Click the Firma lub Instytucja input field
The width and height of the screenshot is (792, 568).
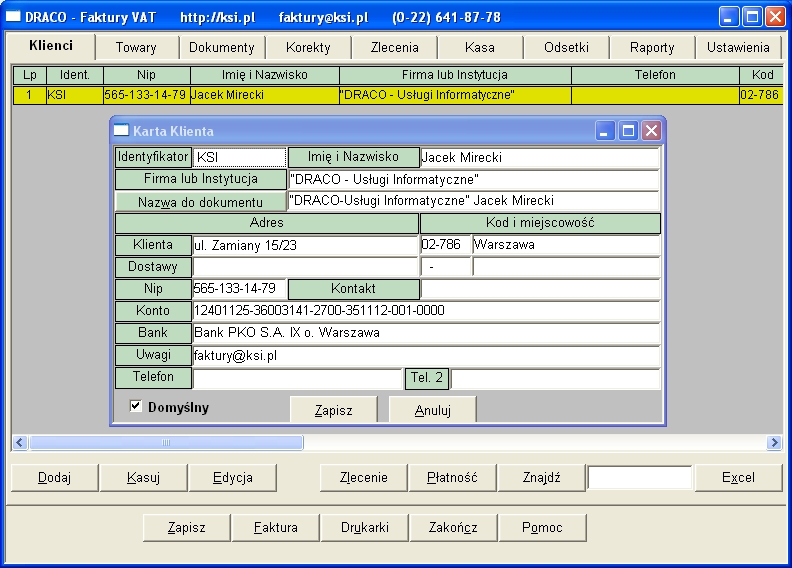coord(474,179)
